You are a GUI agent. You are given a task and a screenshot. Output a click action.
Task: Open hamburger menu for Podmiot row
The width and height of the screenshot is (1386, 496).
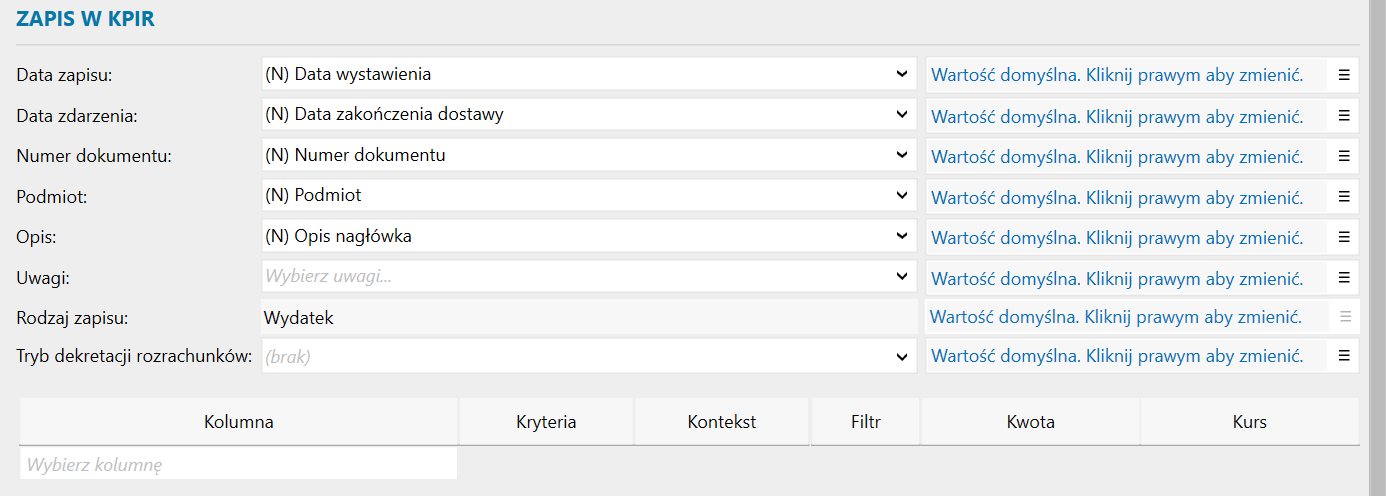pyautogui.click(x=1344, y=197)
